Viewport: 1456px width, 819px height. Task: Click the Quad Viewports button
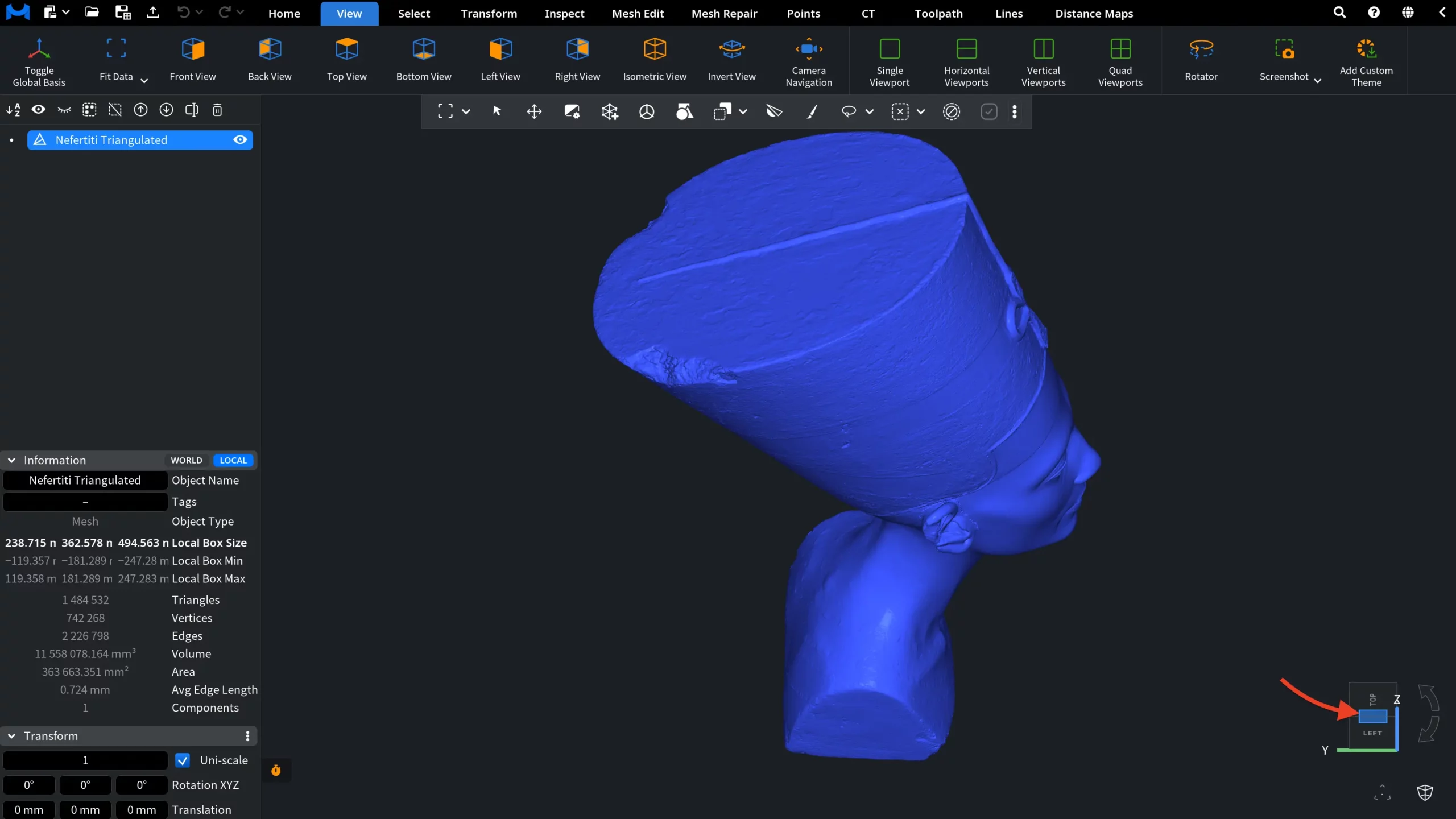click(x=1120, y=61)
